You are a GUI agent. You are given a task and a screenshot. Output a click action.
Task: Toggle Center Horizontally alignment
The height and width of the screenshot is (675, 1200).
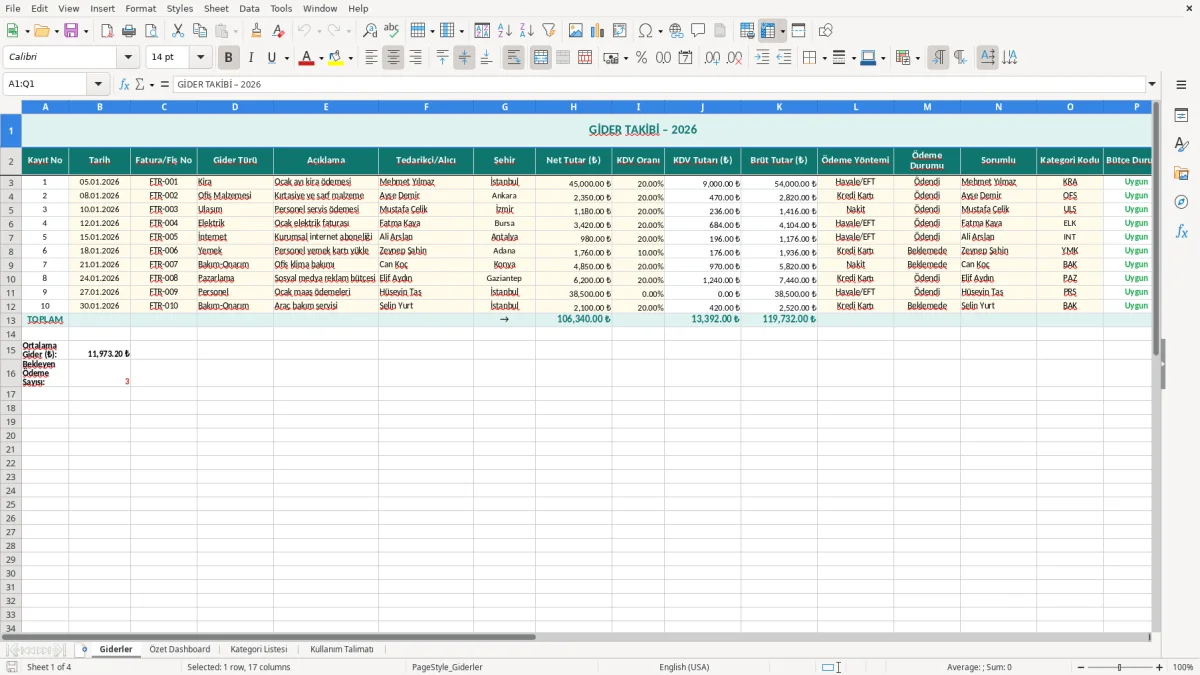pyautogui.click(x=393, y=58)
